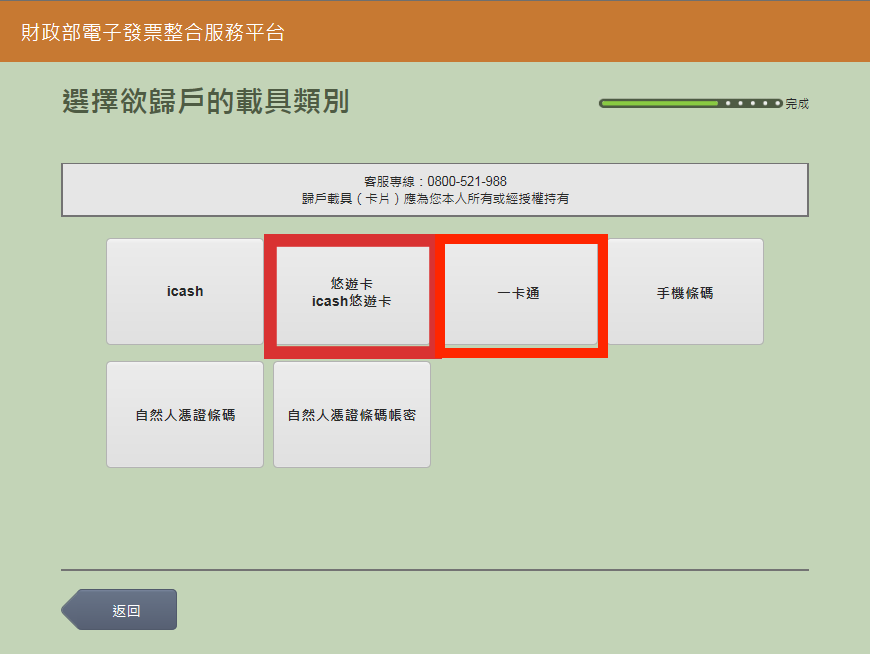Choose the 手機條碼 carrier option
870x655 pixels.
[685, 292]
